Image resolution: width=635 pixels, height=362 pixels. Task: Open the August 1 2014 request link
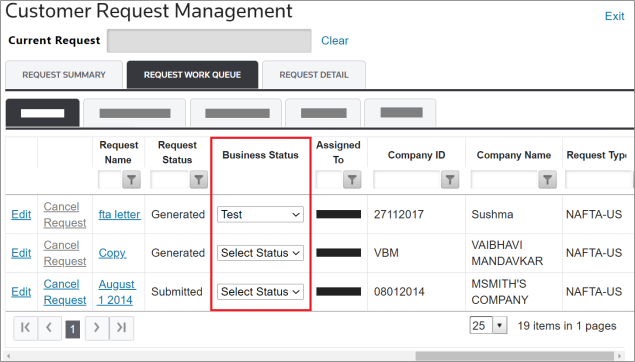click(x=117, y=292)
